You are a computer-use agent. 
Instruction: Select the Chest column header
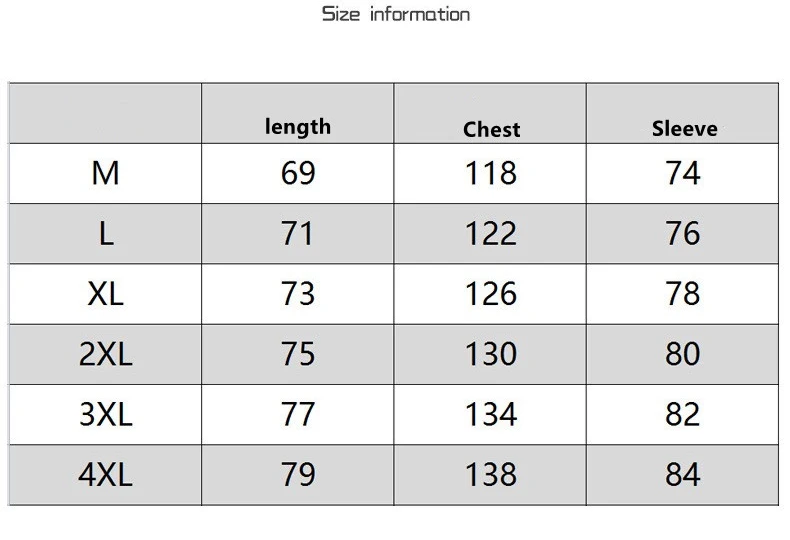pyautogui.click(x=491, y=129)
